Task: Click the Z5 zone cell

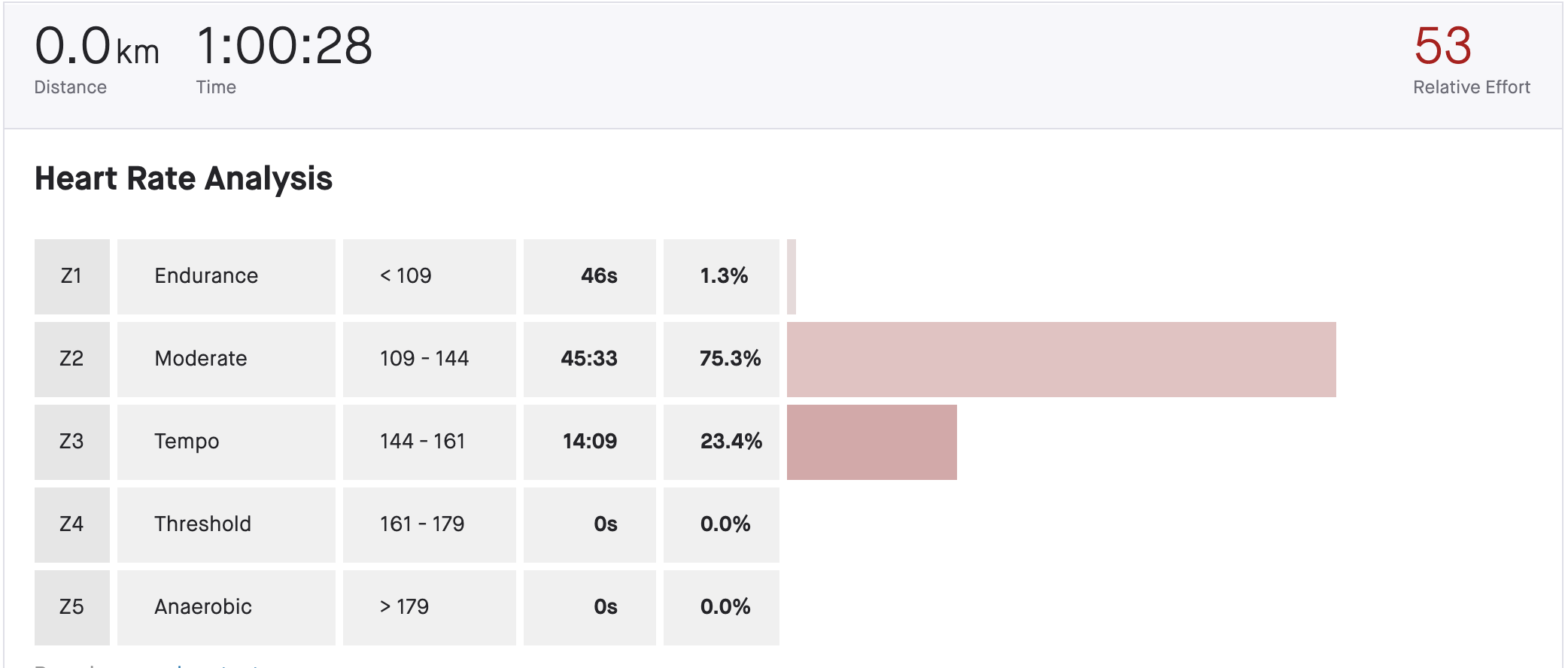Action: 71,607
